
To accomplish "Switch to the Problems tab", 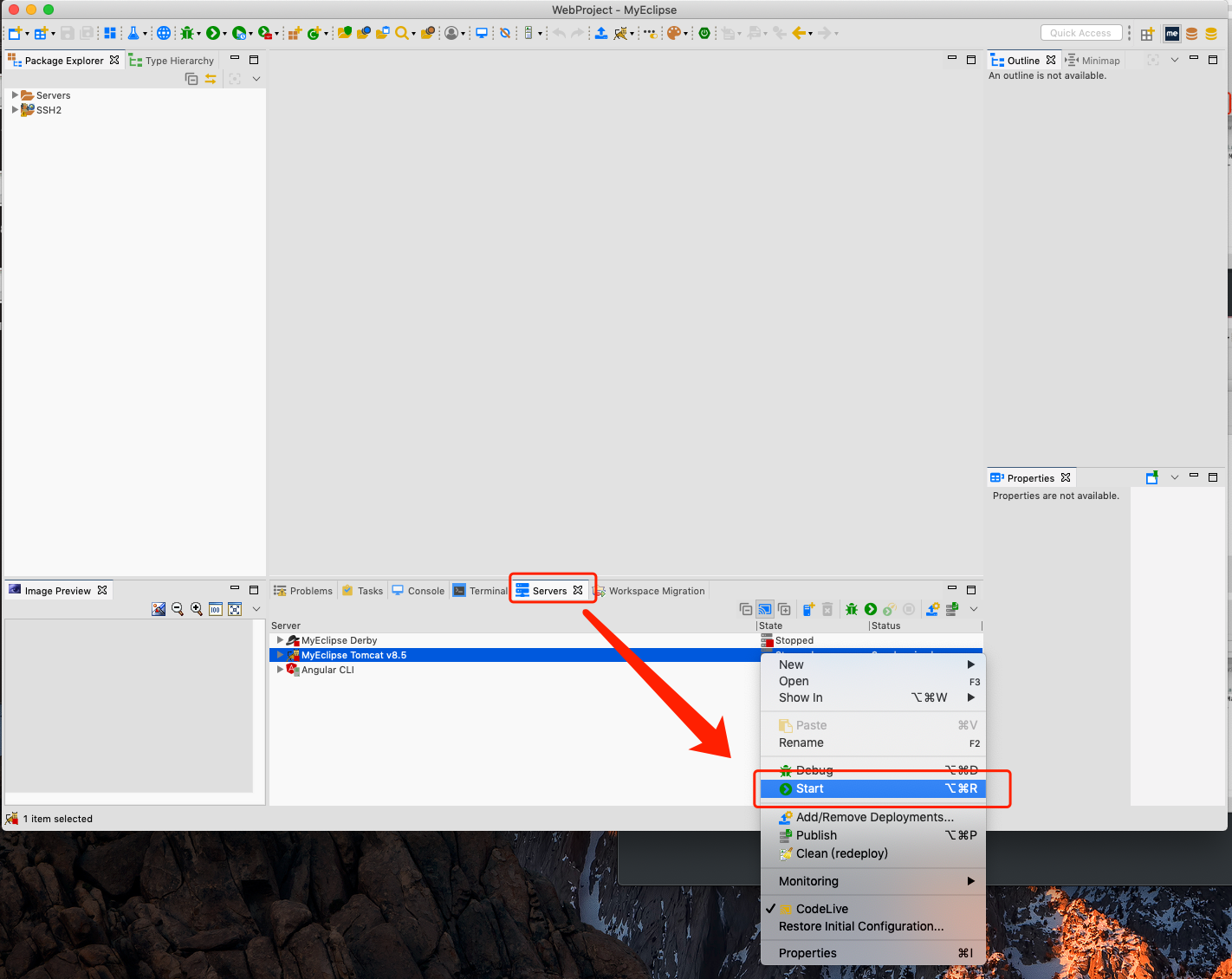I will pos(303,591).
